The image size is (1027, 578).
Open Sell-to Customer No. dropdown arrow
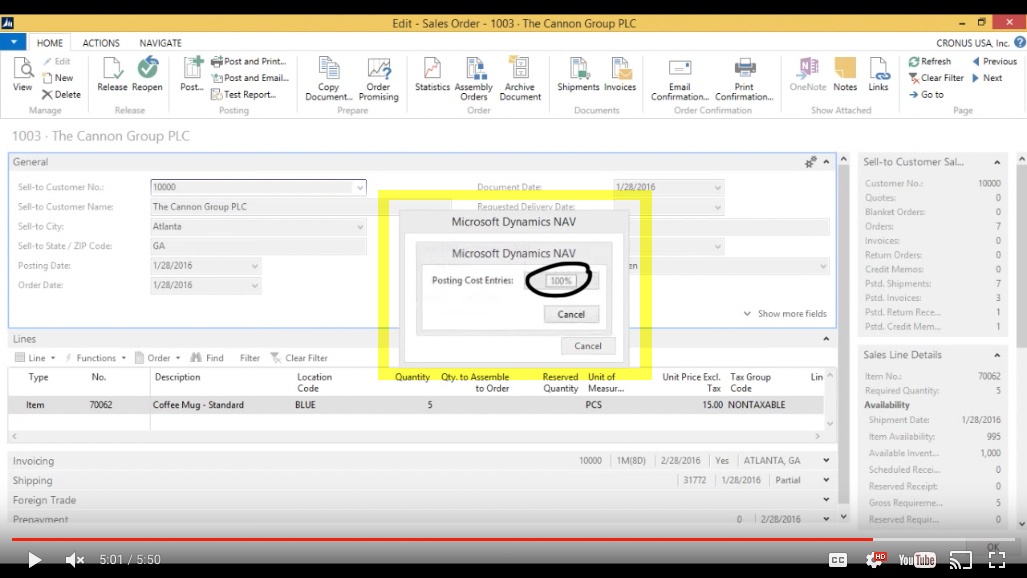pyautogui.click(x=360, y=187)
